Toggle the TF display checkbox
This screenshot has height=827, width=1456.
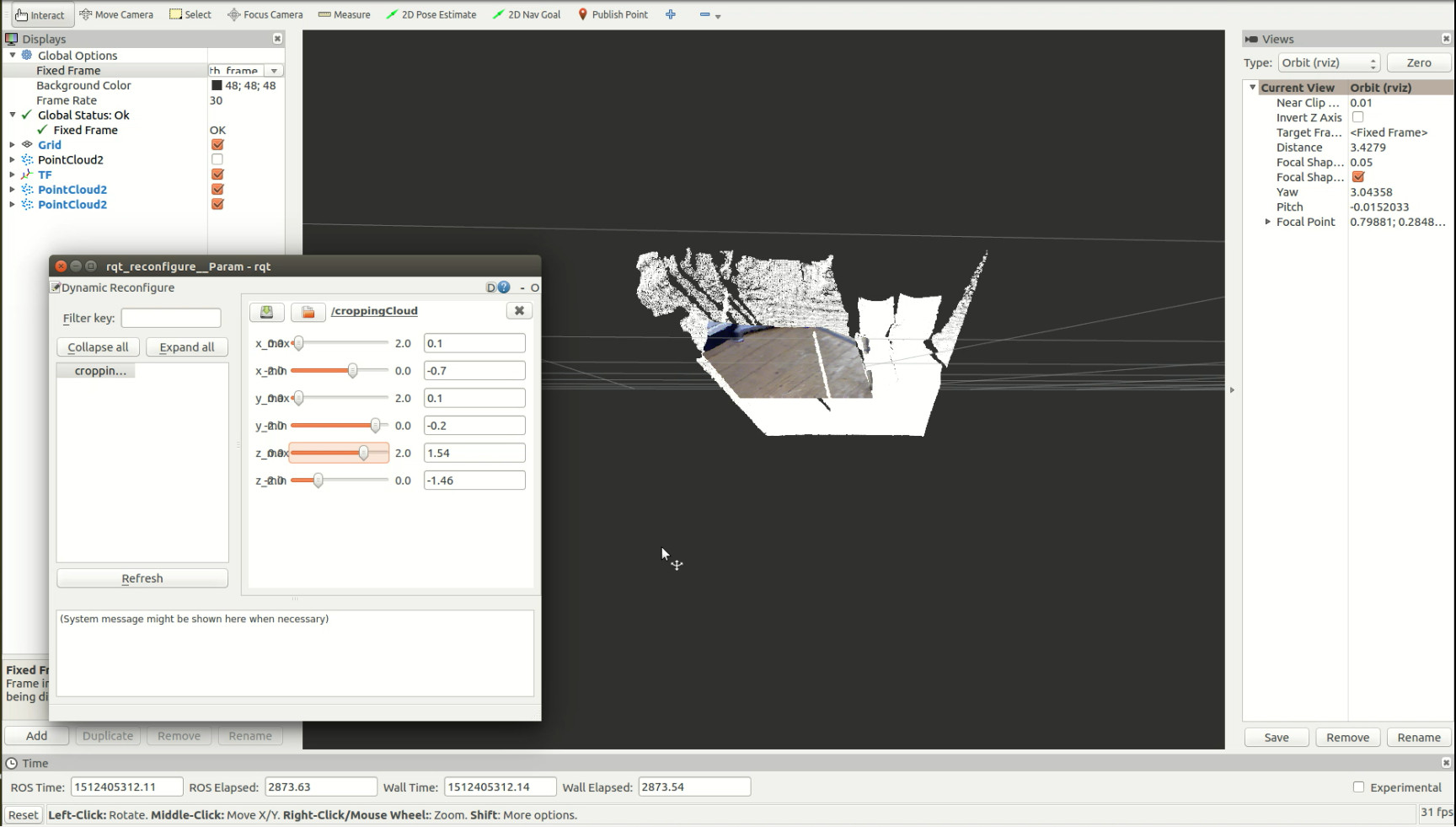click(217, 175)
